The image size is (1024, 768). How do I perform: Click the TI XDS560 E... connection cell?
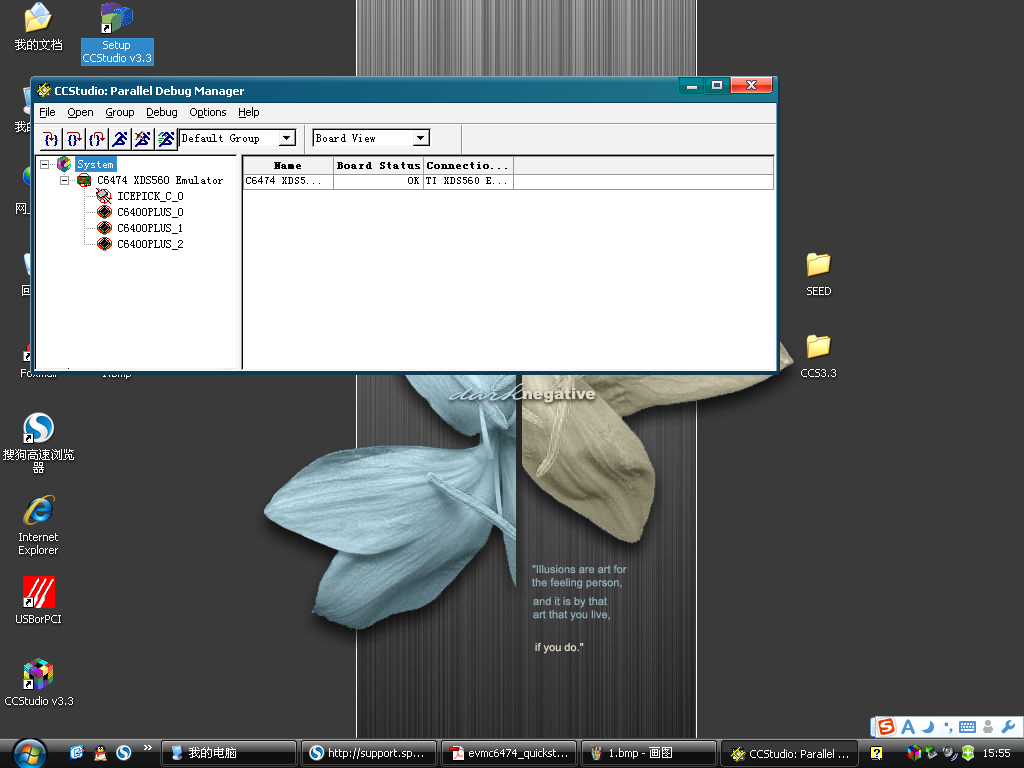[x=468, y=181]
